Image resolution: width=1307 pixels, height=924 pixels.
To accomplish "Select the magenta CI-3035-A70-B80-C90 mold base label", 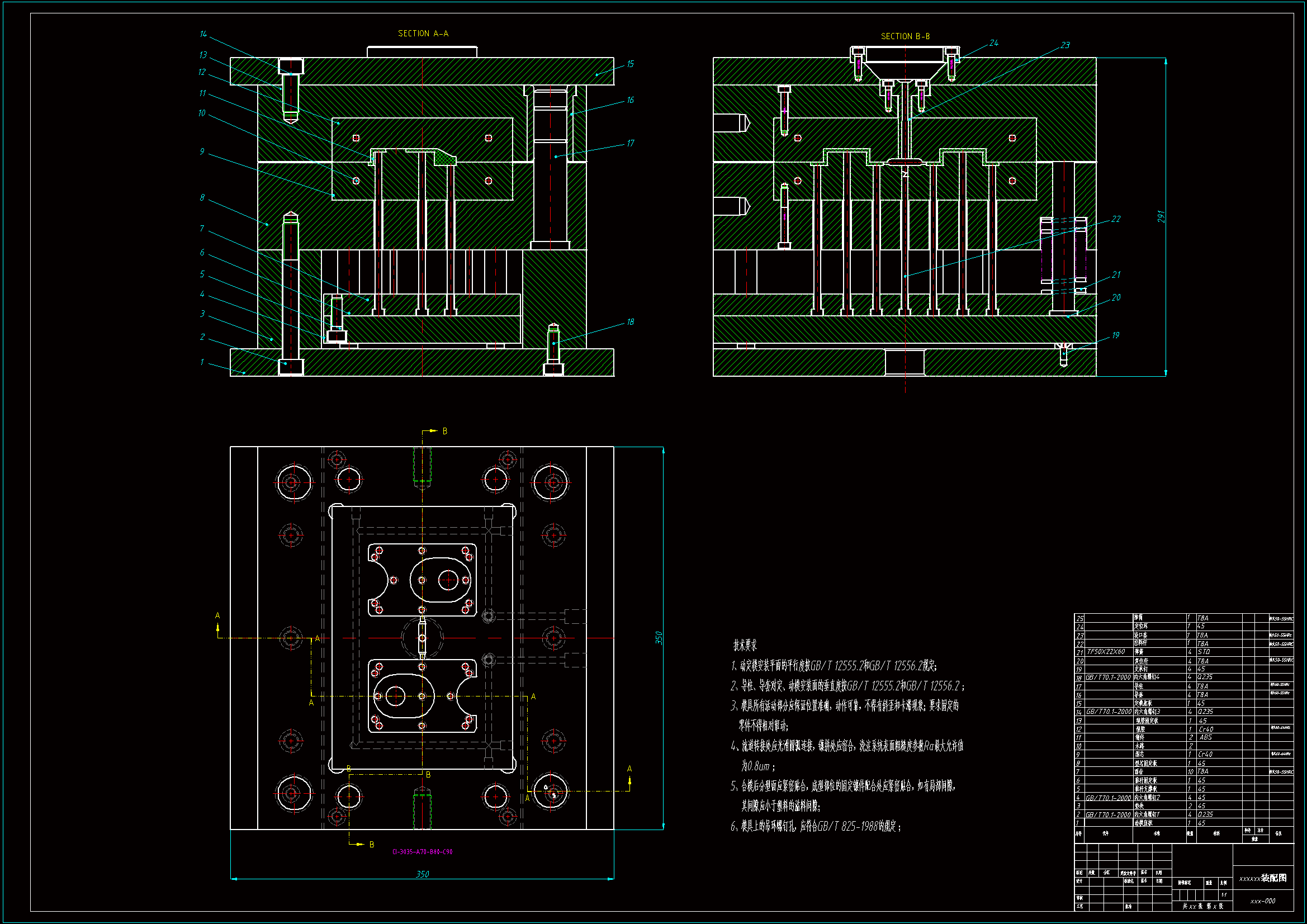I will (x=422, y=852).
